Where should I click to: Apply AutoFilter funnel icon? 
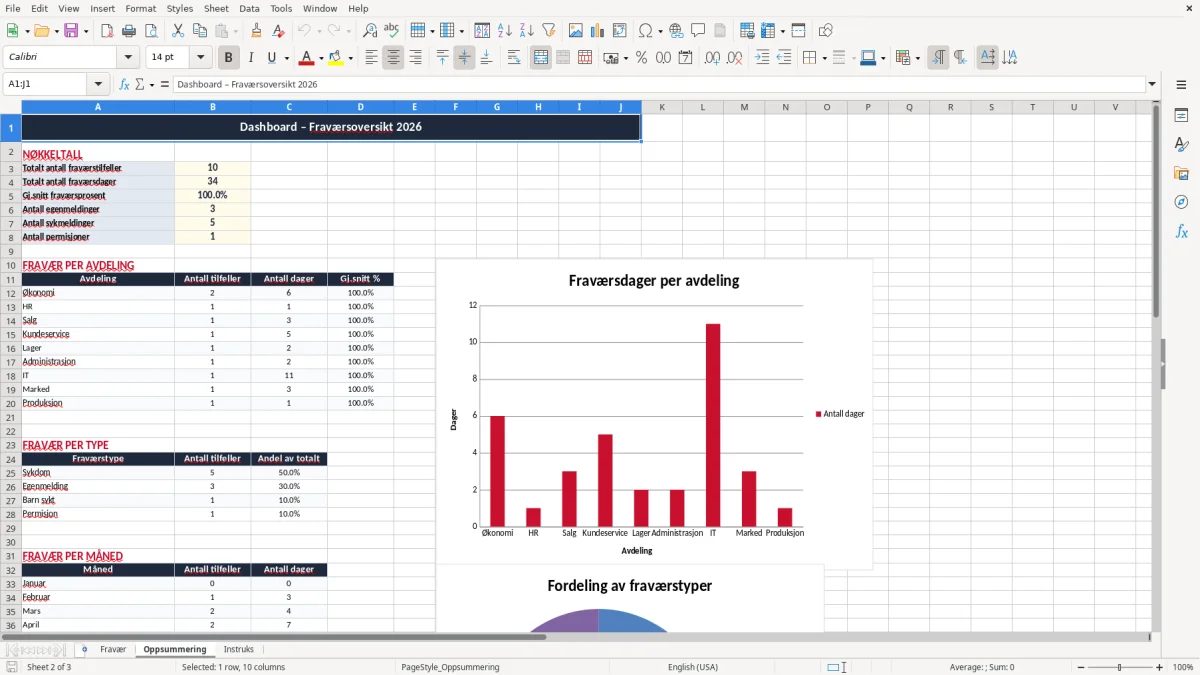point(548,31)
